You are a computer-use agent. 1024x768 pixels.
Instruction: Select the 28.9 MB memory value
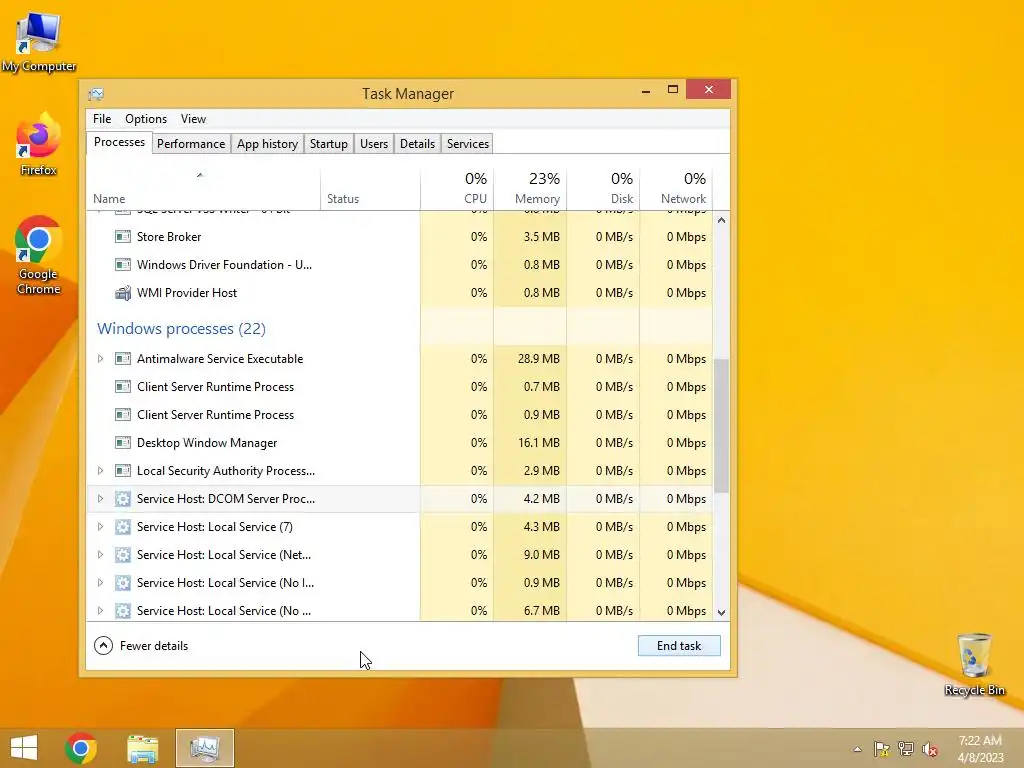(539, 359)
